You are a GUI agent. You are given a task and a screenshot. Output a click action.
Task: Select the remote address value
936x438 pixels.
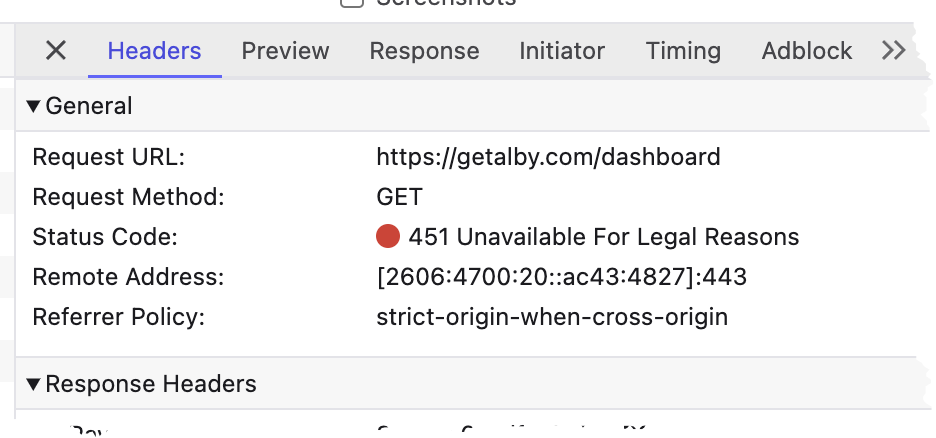[x=561, y=277]
